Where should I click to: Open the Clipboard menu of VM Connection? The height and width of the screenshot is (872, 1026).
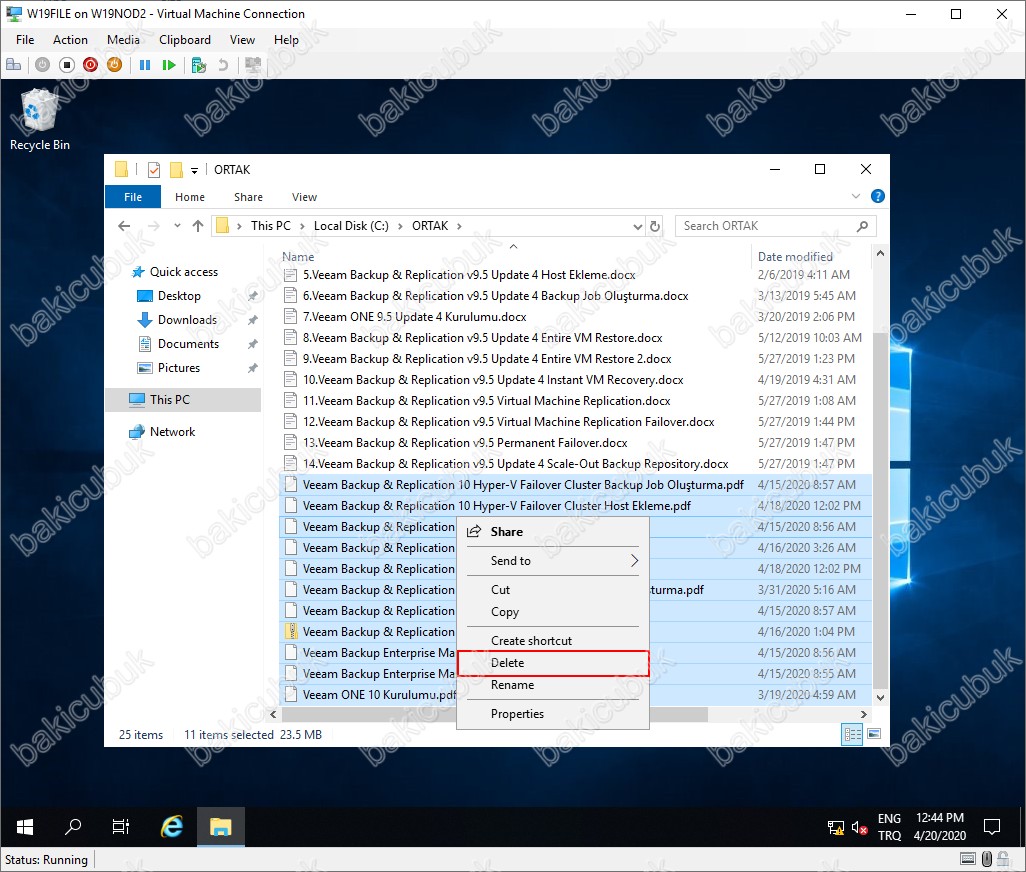(x=185, y=40)
